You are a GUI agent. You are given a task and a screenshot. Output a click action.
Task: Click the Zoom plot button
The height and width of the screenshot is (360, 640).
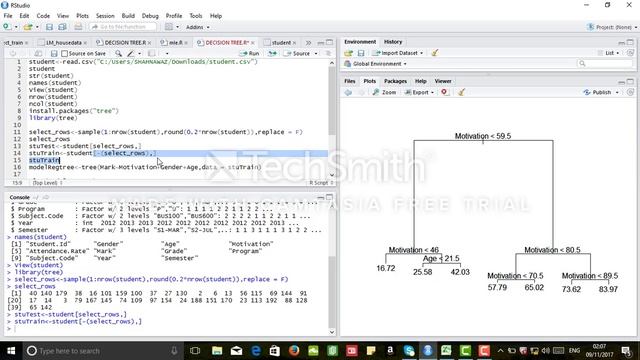(x=384, y=93)
